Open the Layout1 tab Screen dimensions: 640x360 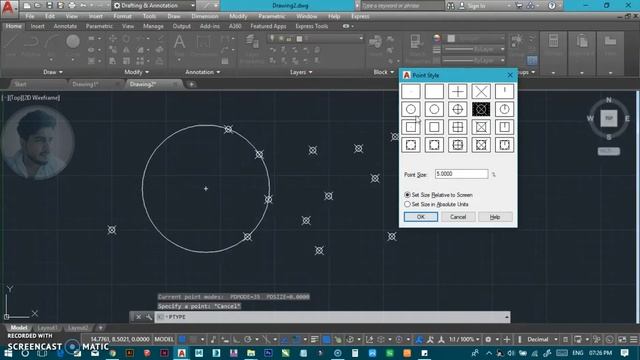[x=47, y=328]
